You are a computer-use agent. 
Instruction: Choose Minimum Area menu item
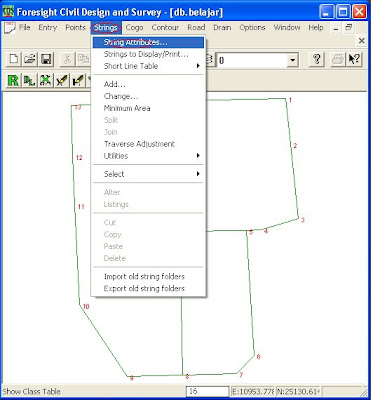tap(148, 108)
